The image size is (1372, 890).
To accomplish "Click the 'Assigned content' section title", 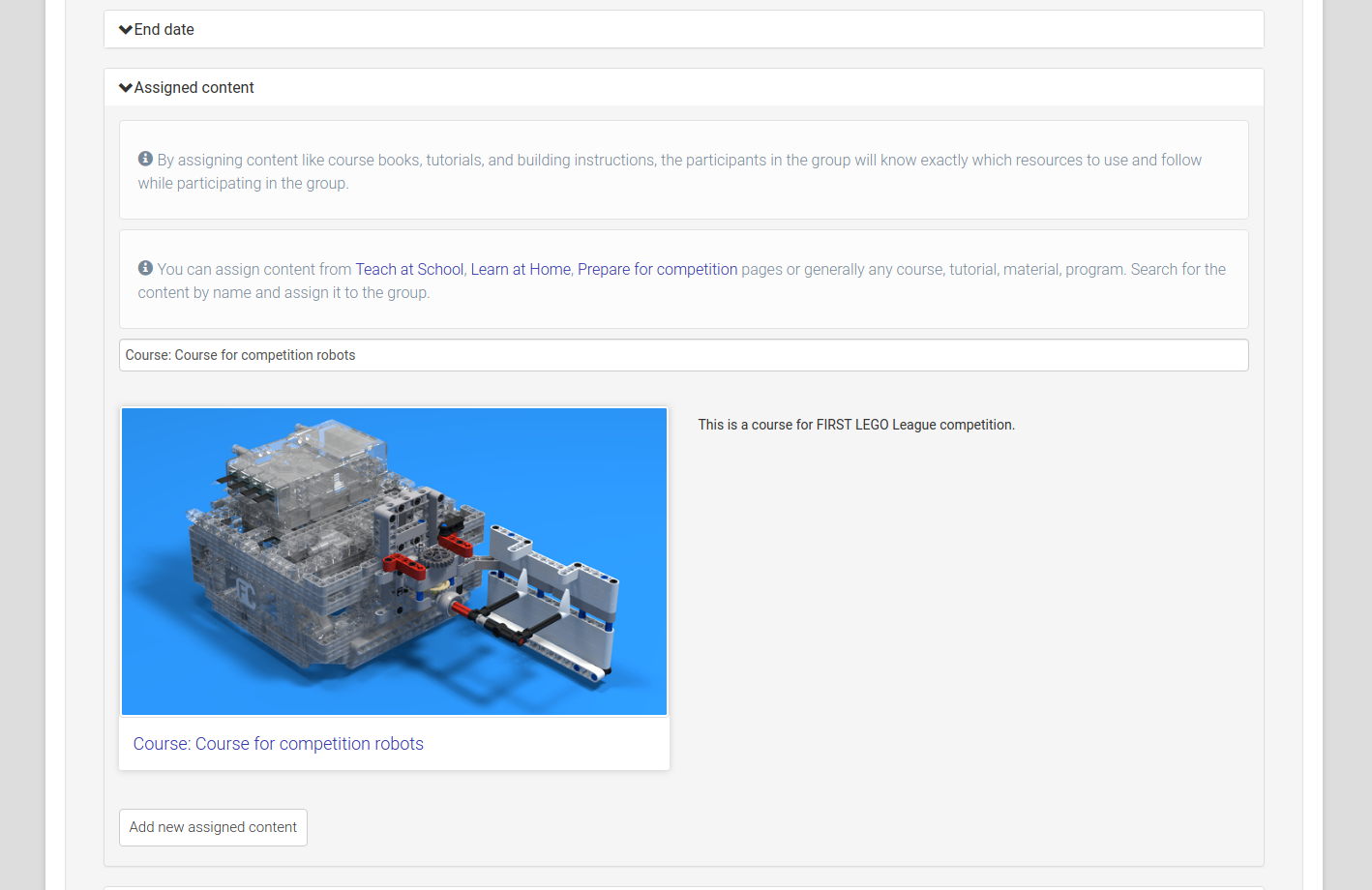I will [x=194, y=88].
